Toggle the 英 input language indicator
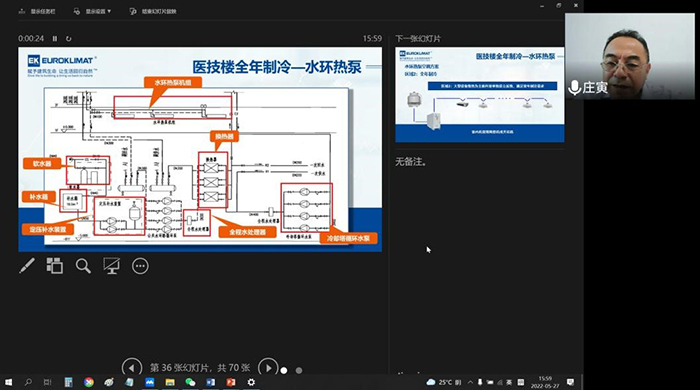 click(x=509, y=382)
